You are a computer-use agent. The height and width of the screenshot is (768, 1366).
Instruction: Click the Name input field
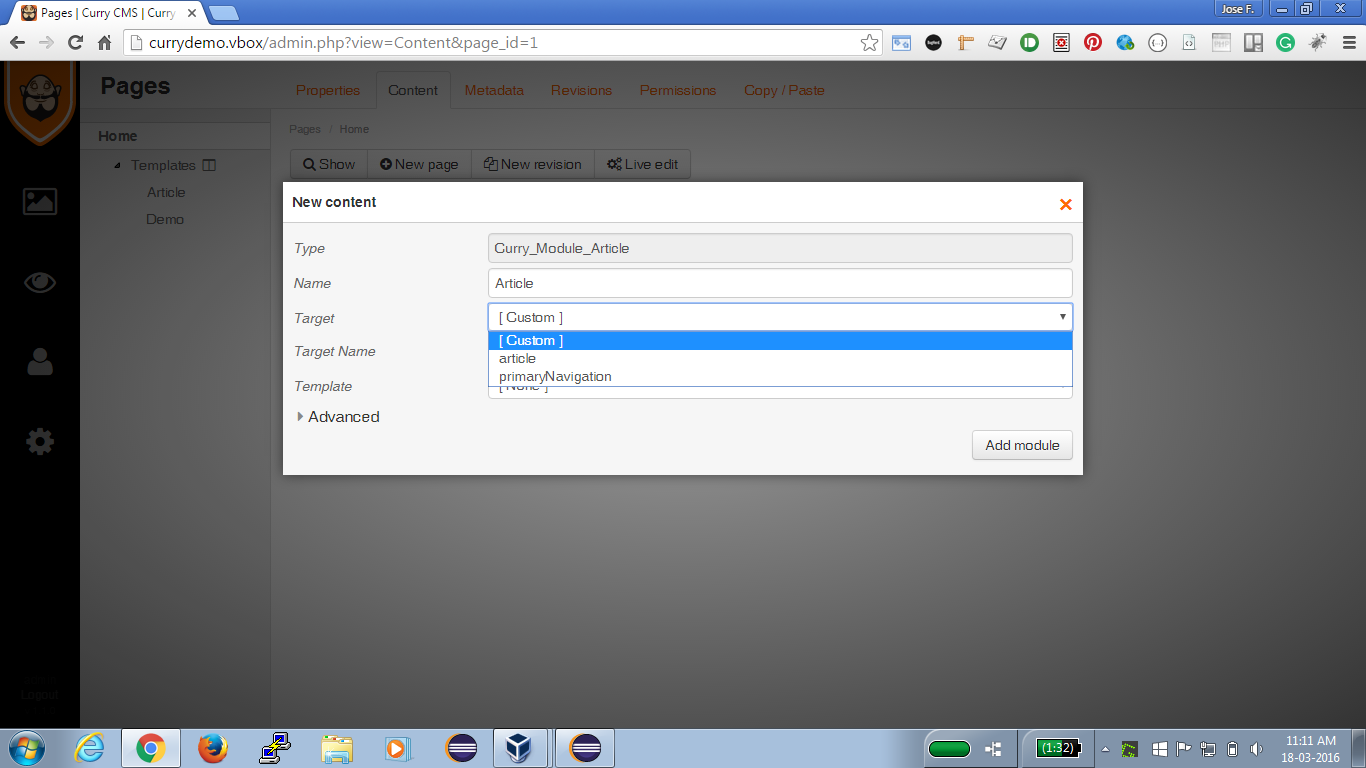pyautogui.click(x=780, y=283)
